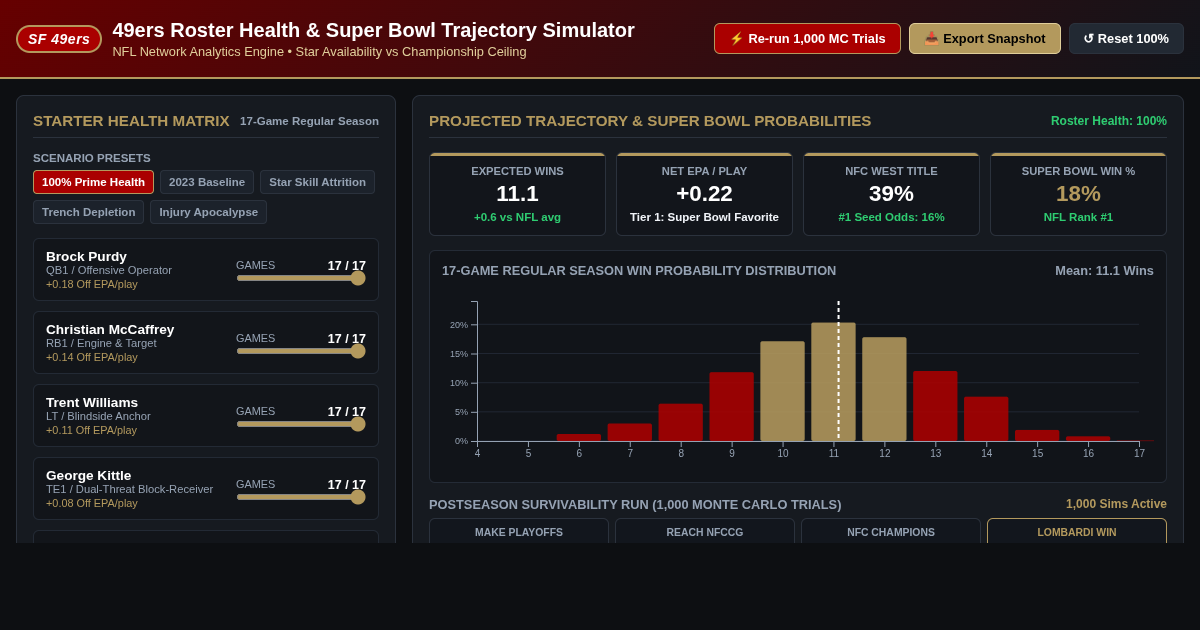Image resolution: width=1200 pixels, height=630 pixels.
Task: Open the Expected Wins stat card
Action: 517,194
